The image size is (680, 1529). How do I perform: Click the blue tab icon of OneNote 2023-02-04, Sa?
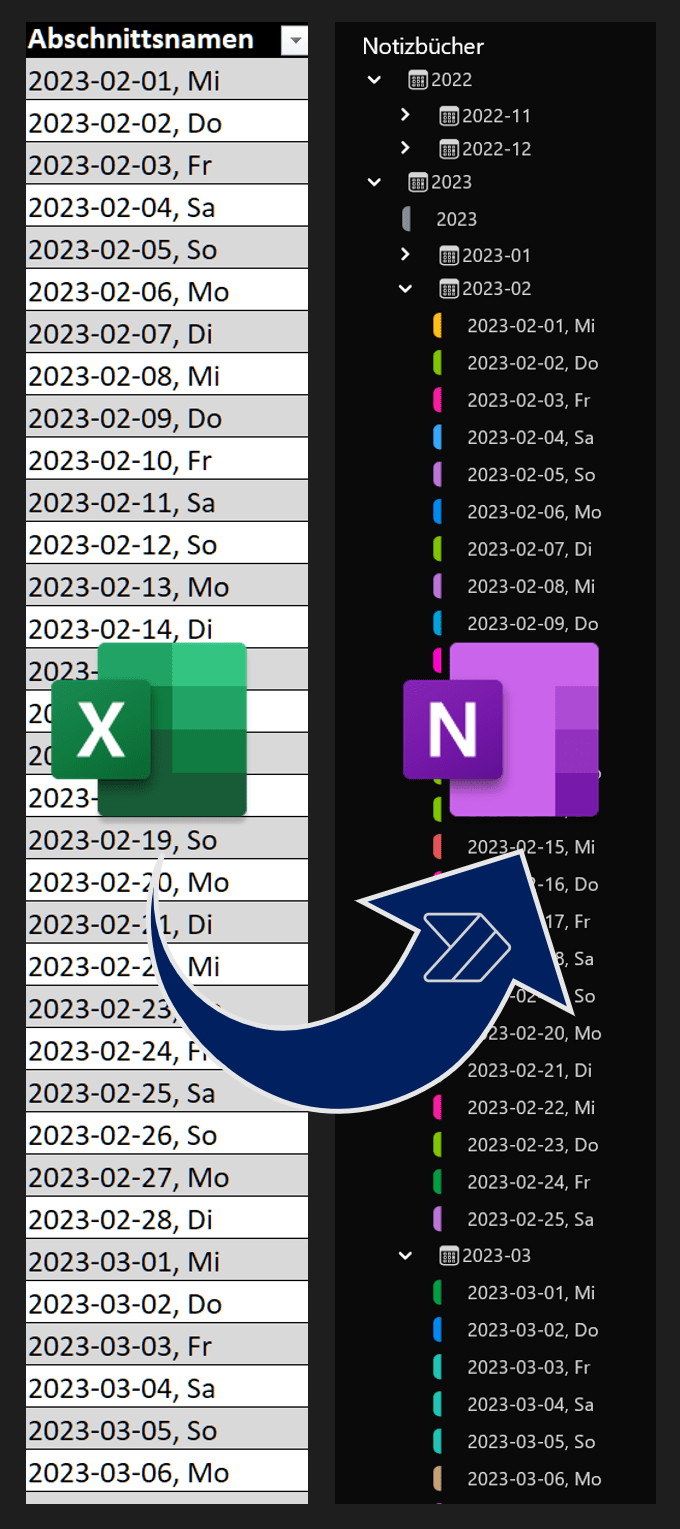437,437
